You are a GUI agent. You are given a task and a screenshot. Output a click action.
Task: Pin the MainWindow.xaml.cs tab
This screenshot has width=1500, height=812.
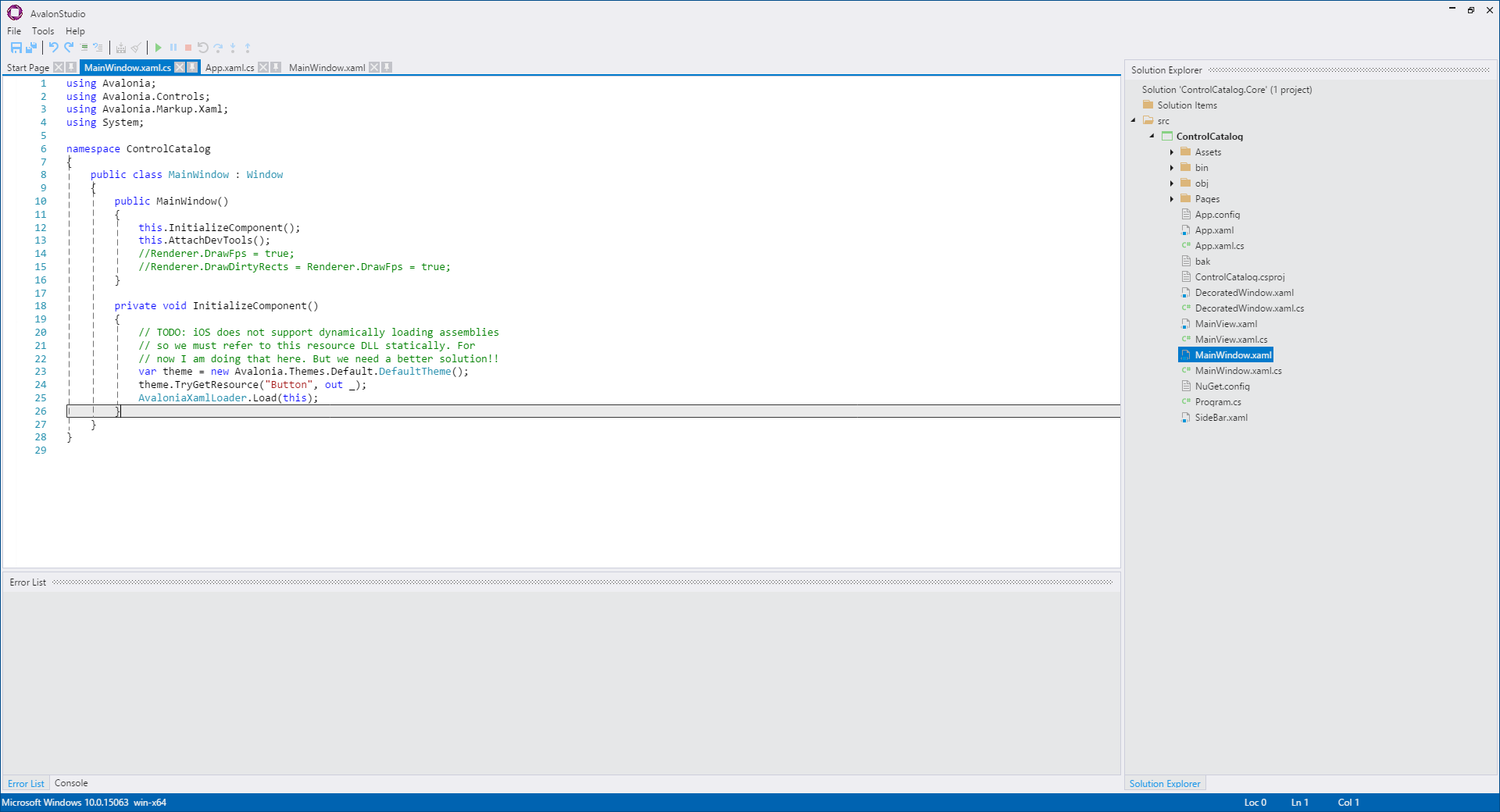[x=192, y=68]
